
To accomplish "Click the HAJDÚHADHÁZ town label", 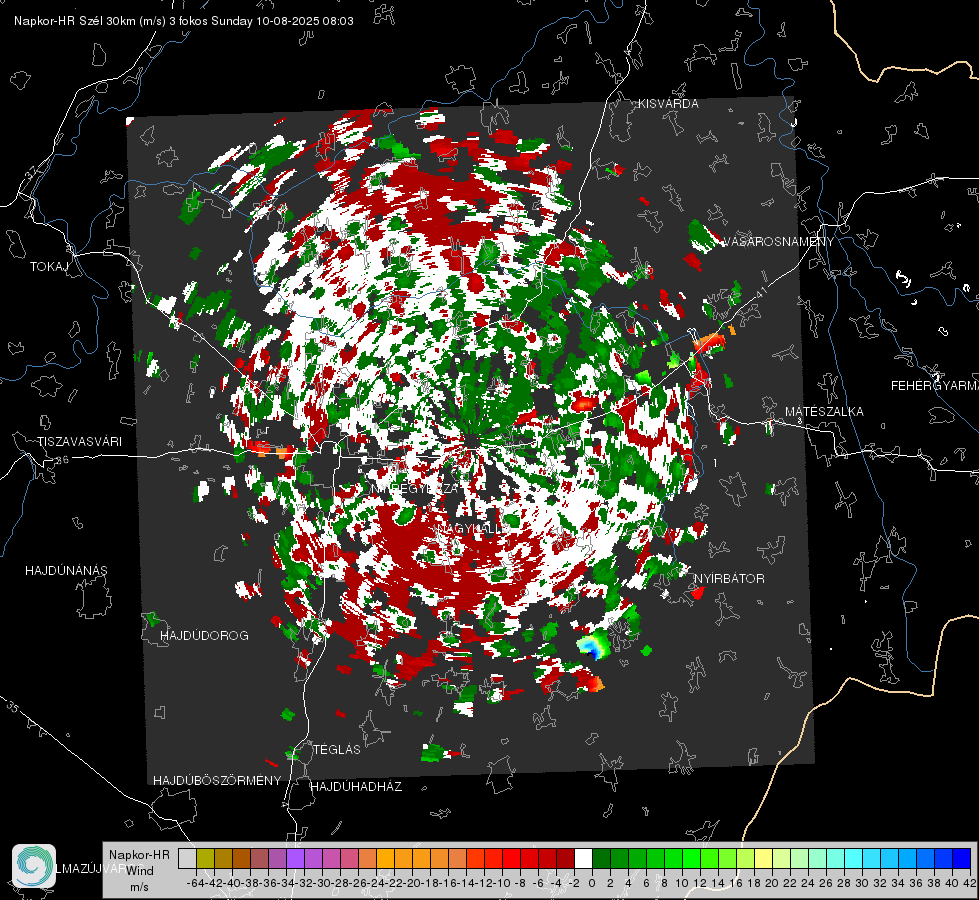I will pyautogui.click(x=356, y=787).
